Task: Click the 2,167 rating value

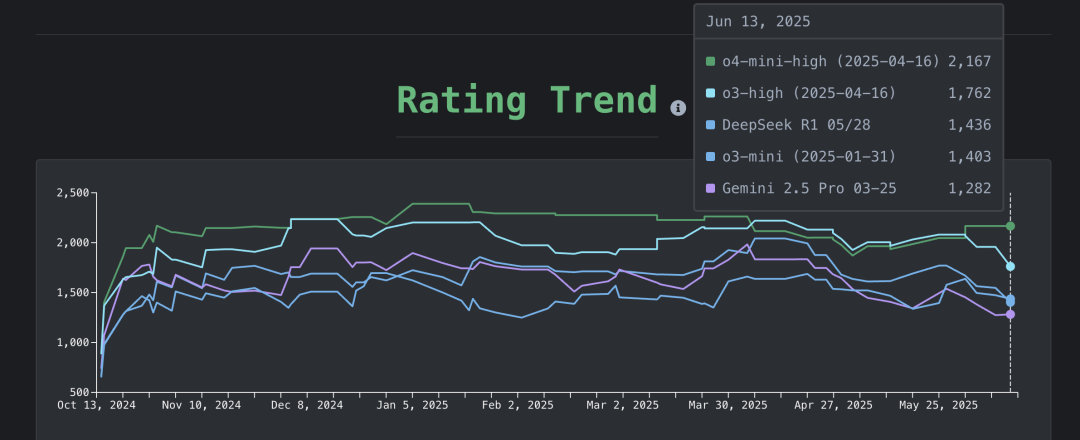Action: tap(970, 61)
